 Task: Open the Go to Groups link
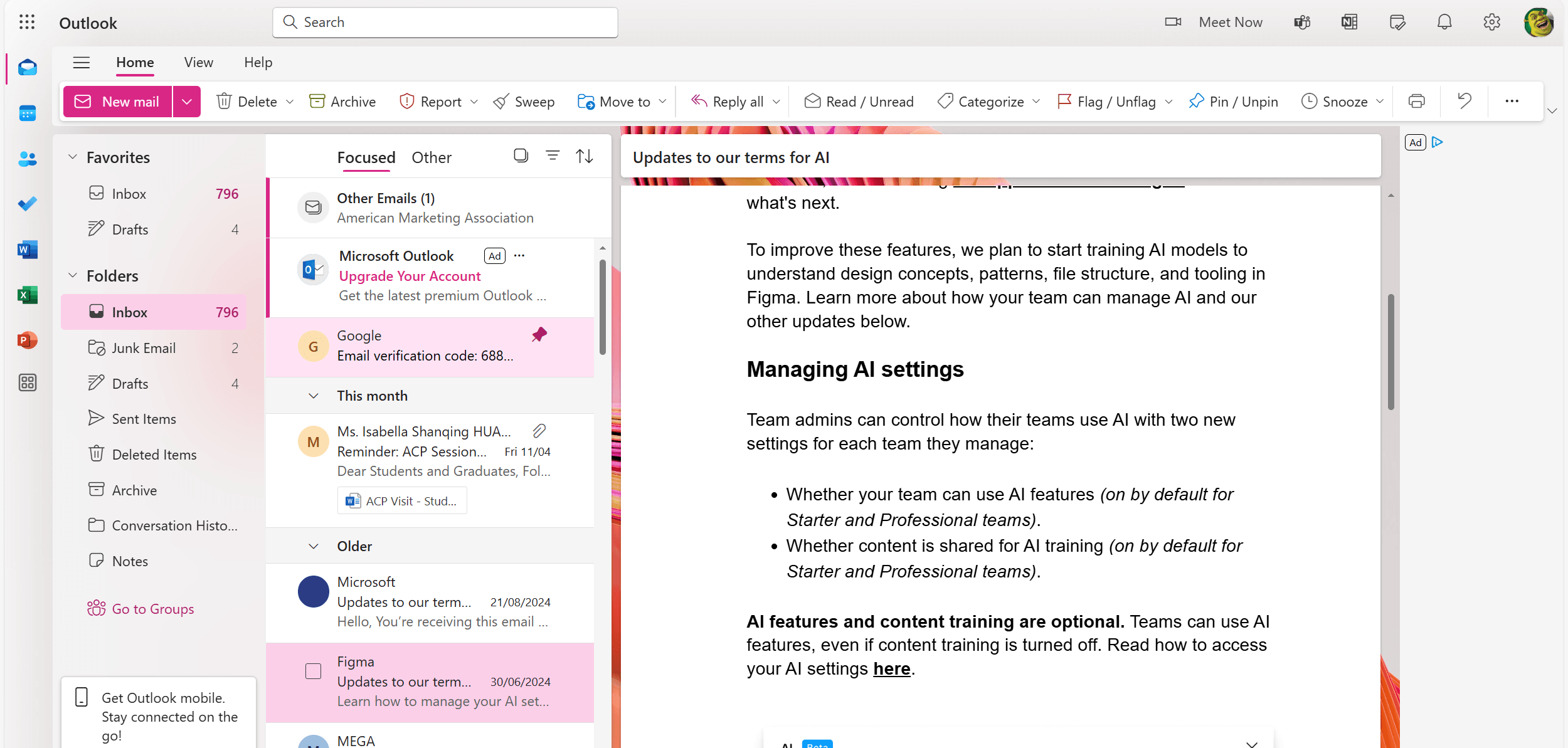[x=141, y=609]
